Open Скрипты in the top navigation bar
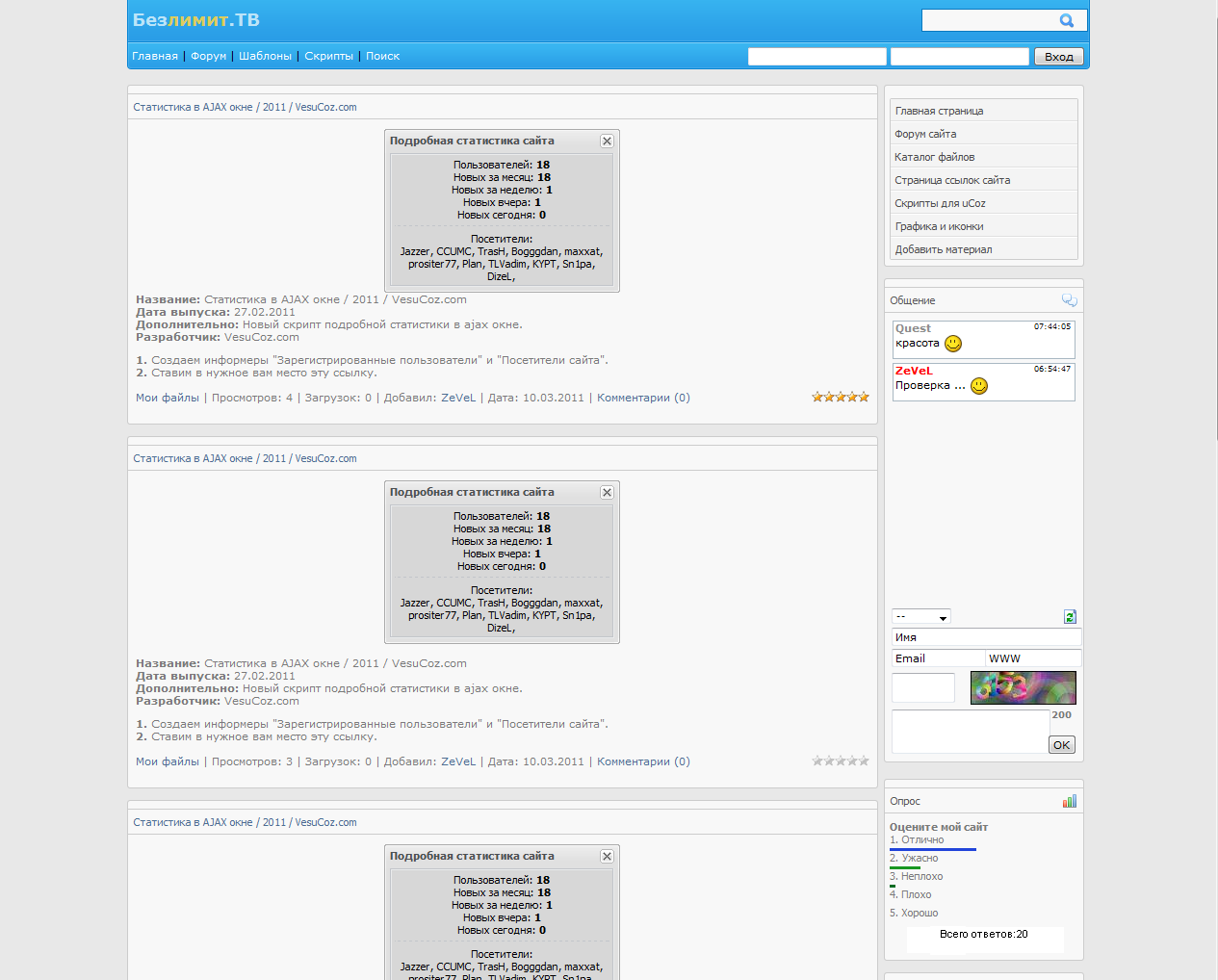Screen dimensions: 1218x980 328,56
